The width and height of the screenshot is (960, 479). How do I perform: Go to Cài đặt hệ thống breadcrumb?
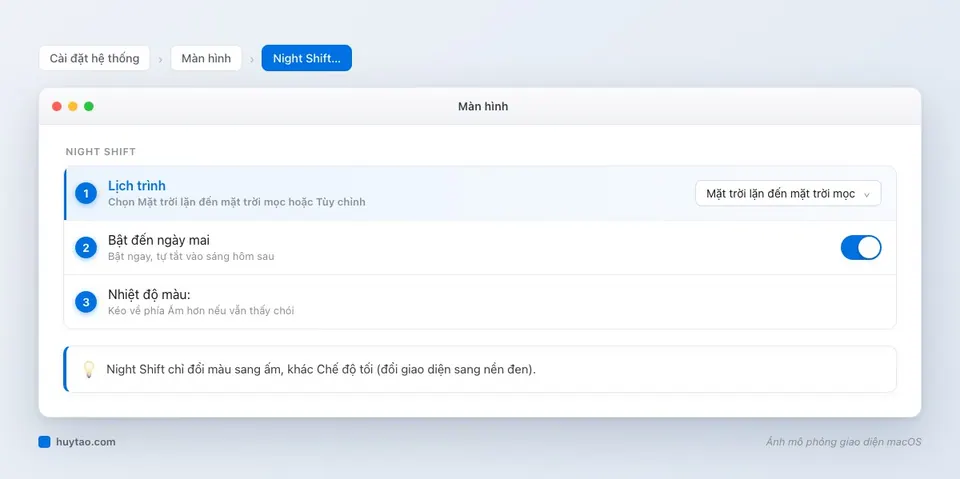94,58
